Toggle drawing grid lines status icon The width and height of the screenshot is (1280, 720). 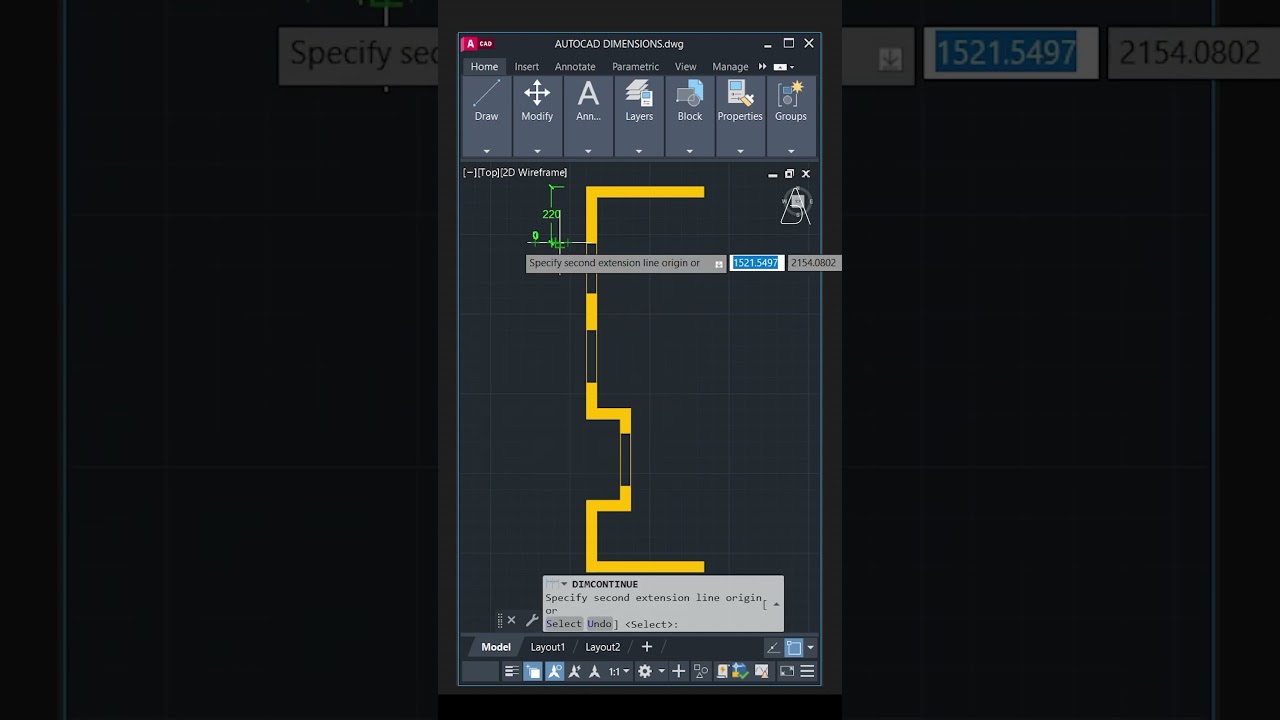pos(512,671)
